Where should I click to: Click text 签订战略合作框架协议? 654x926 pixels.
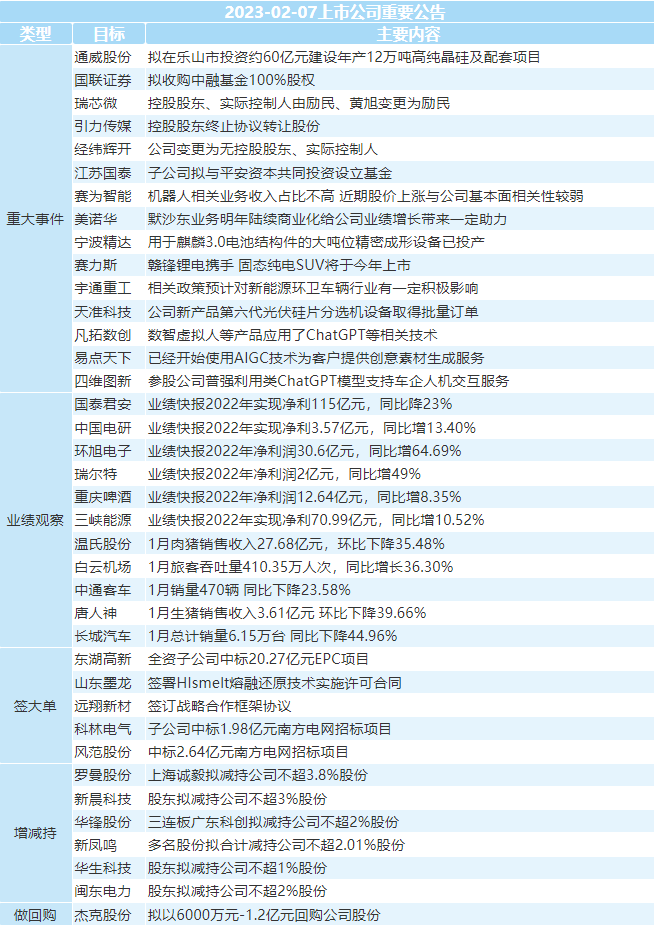coord(219,705)
